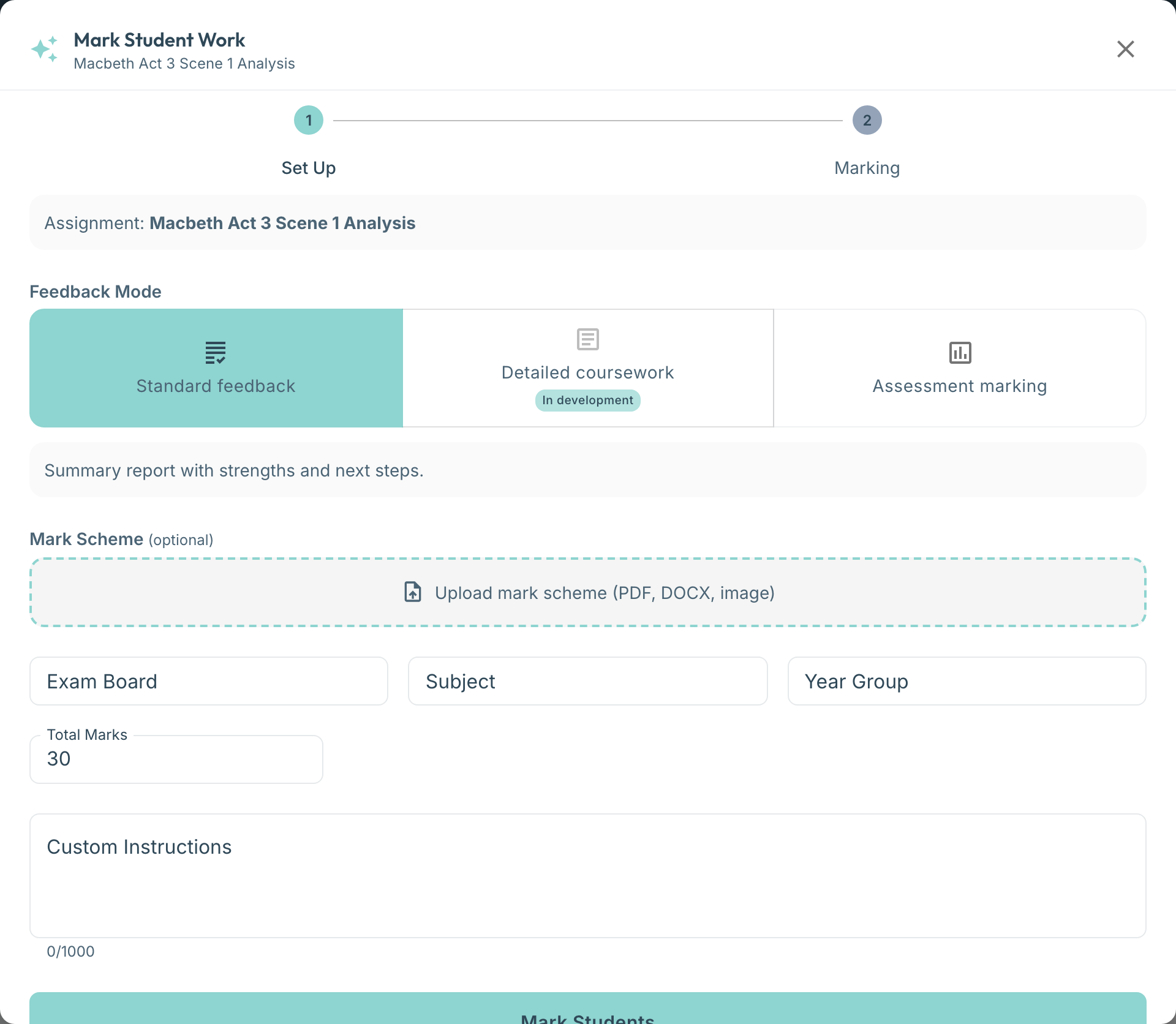The width and height of the screenshot is (1176, 1024).
Task: Close the Mark Student Work dialog
Action: click(x=1126, y=49)
